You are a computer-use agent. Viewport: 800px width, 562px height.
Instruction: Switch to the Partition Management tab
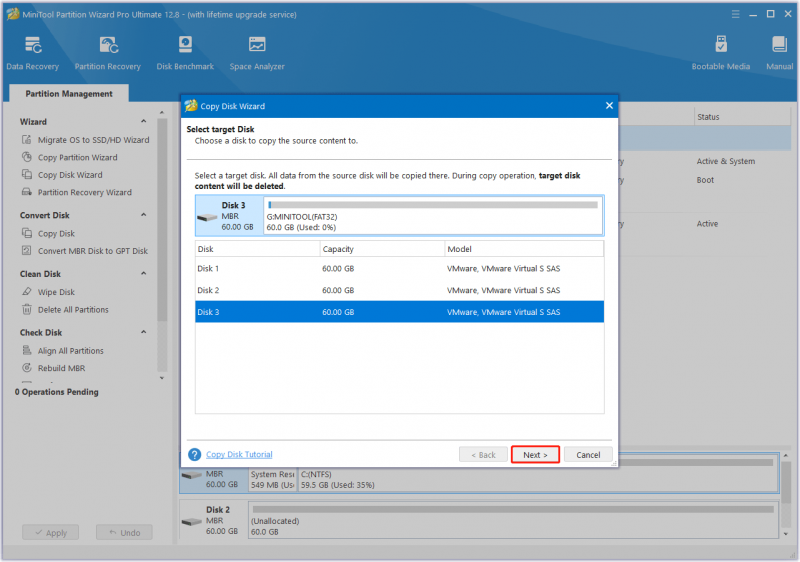coord(69,94)
